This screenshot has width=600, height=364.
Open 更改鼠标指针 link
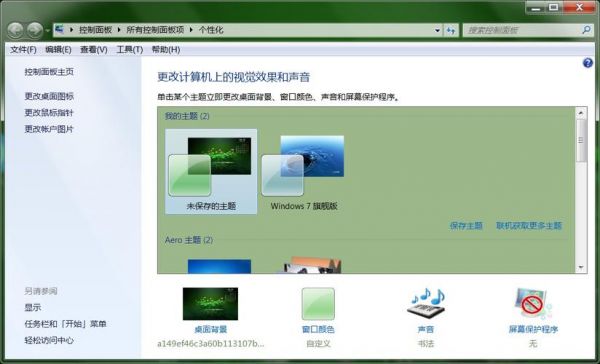pos(49,113)
